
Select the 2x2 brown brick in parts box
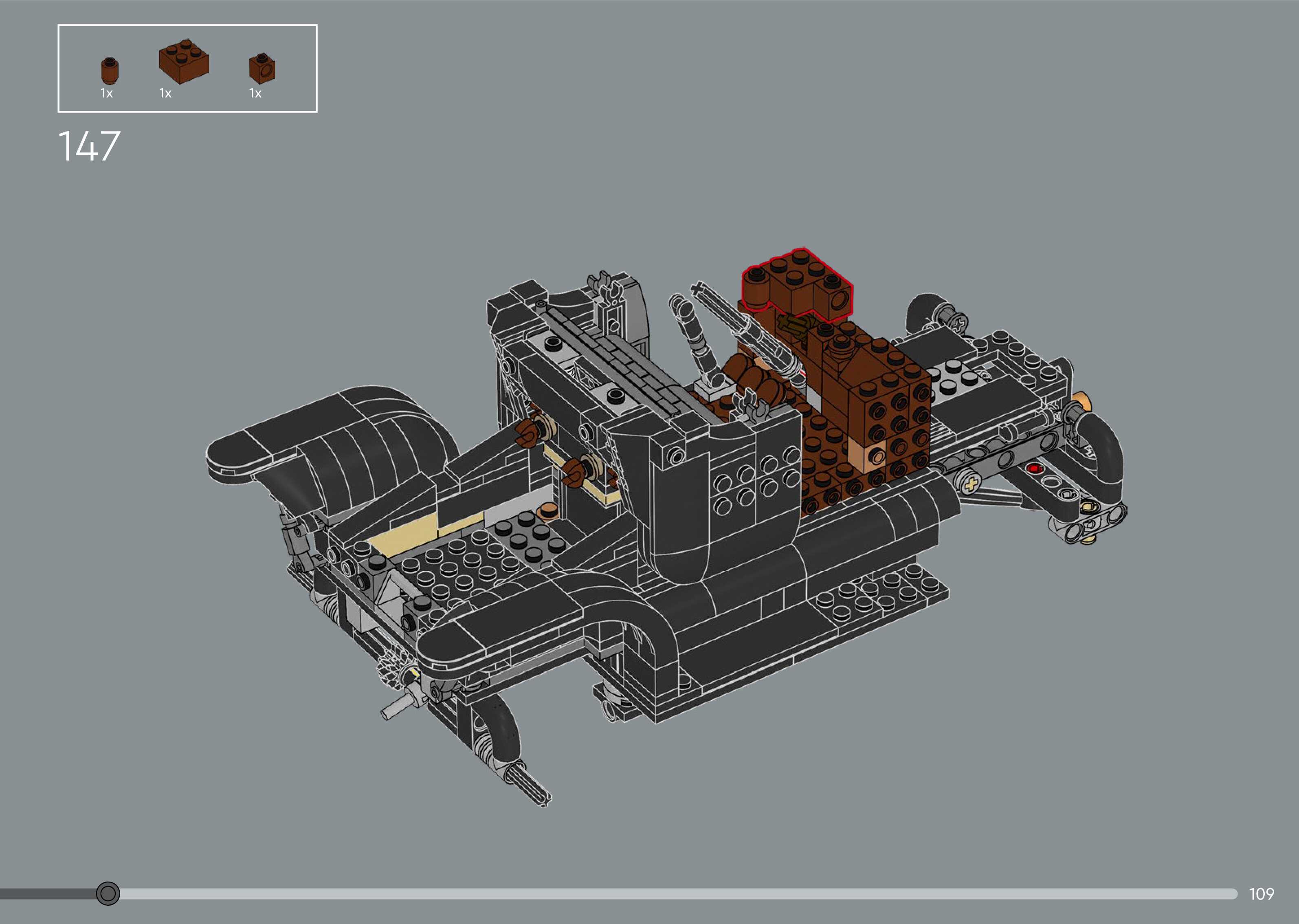(184, 62)
